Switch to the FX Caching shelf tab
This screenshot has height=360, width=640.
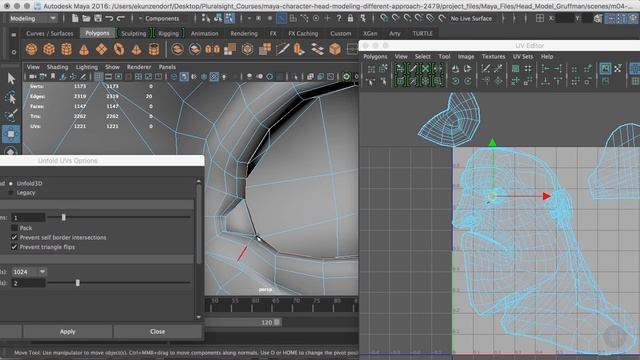(x=303, y=33)
